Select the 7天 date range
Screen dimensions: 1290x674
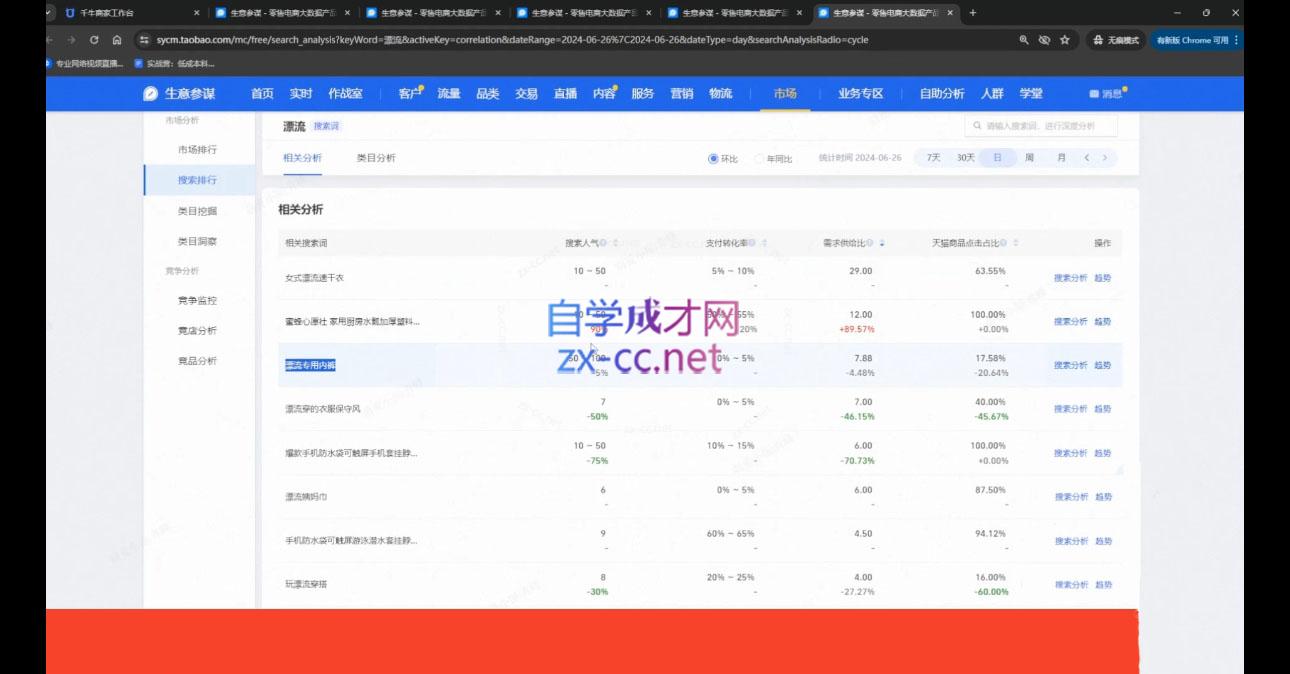933,158
